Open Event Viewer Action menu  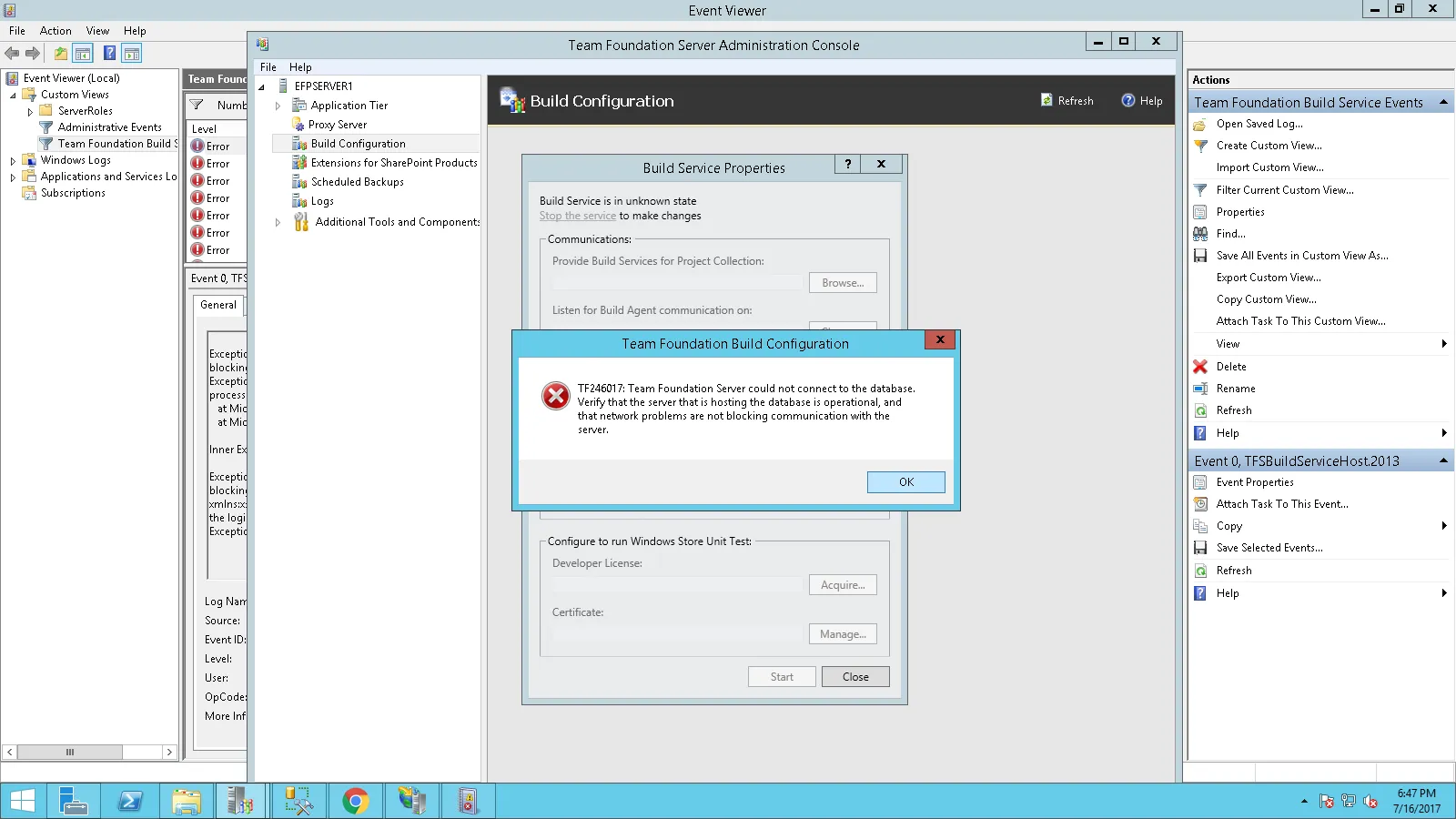(x=56, y=31)
